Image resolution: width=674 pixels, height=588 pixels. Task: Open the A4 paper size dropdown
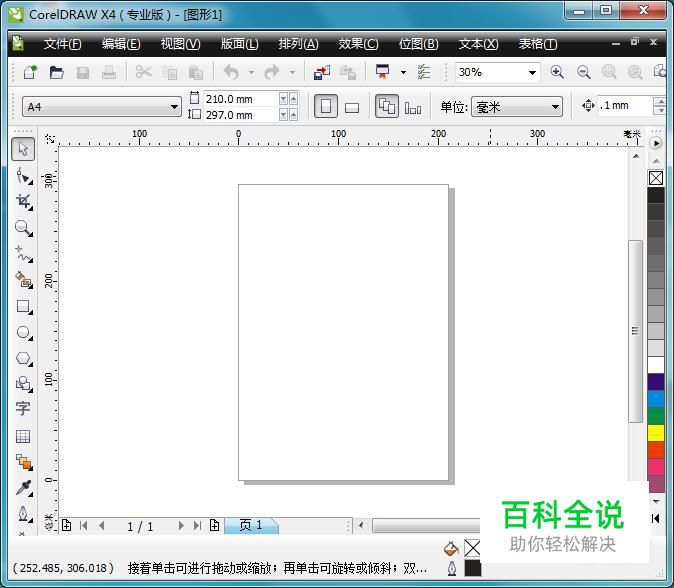pyautogui.click(x=102, y=107)
